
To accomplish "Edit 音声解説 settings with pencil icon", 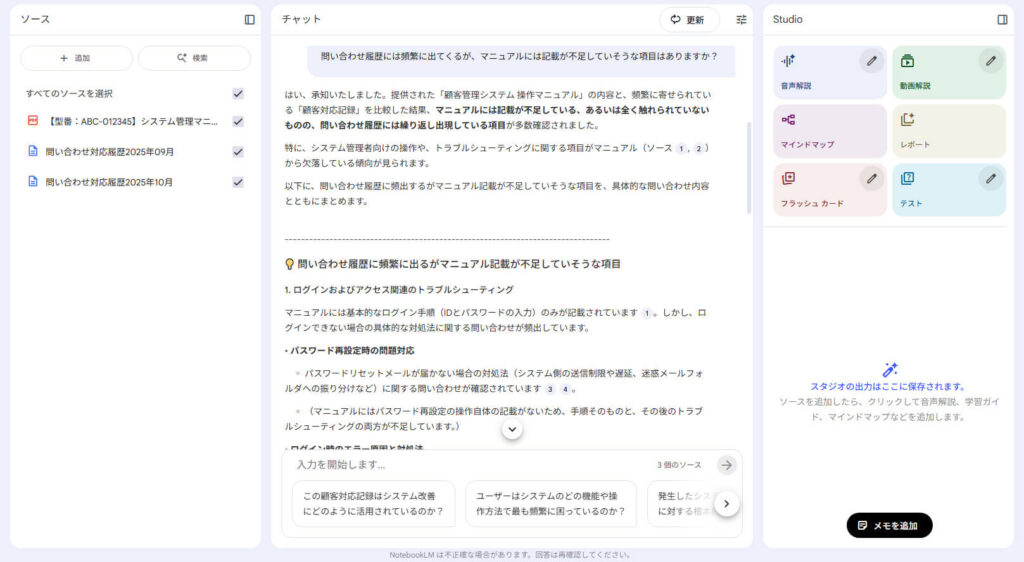I will coord(872,61).
